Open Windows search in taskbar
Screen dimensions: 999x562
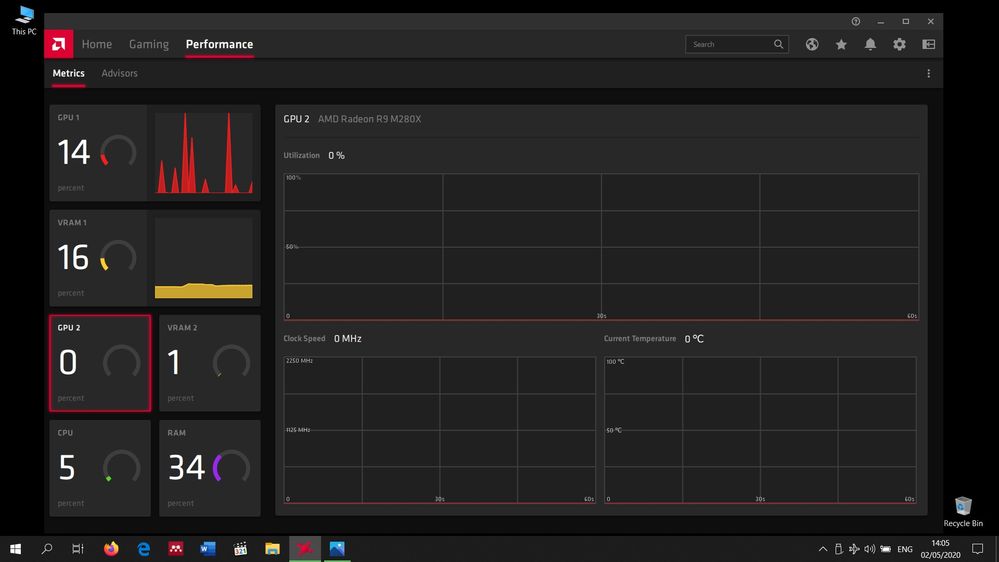click(x=47, y=549)
